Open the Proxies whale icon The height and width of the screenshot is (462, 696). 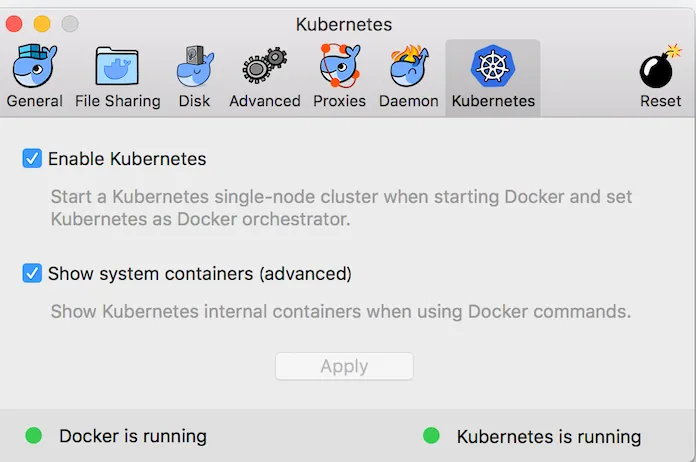click(x=340, y=65)
